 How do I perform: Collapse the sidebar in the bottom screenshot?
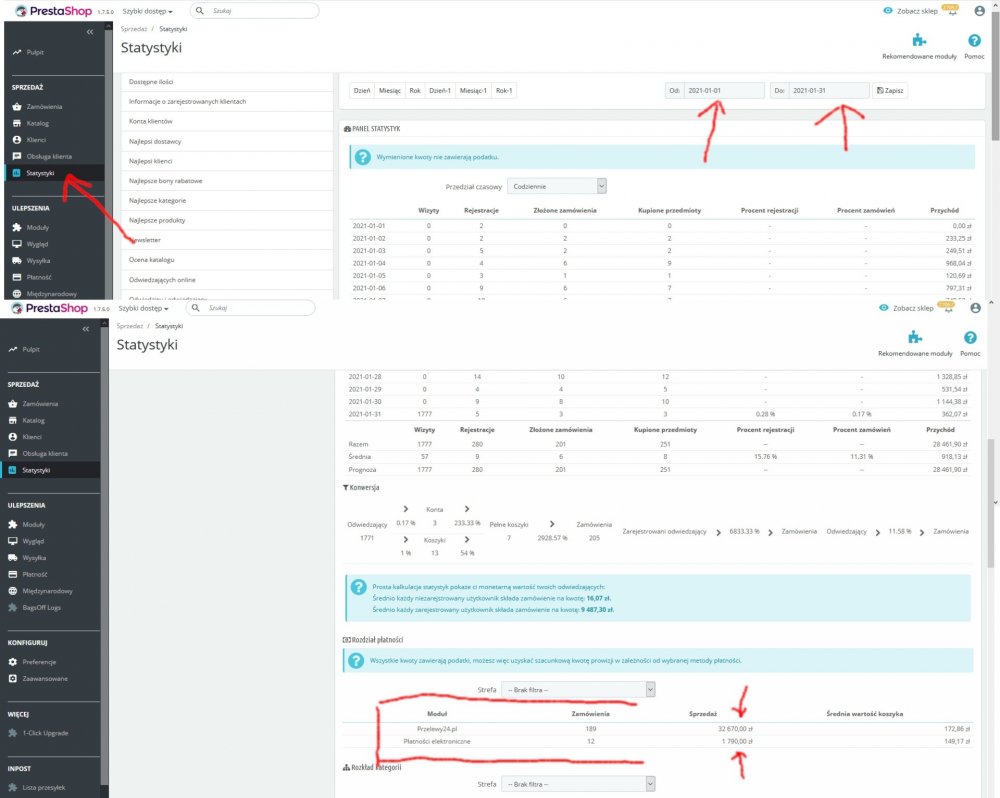pyautogui.click(x=85, y=329)
